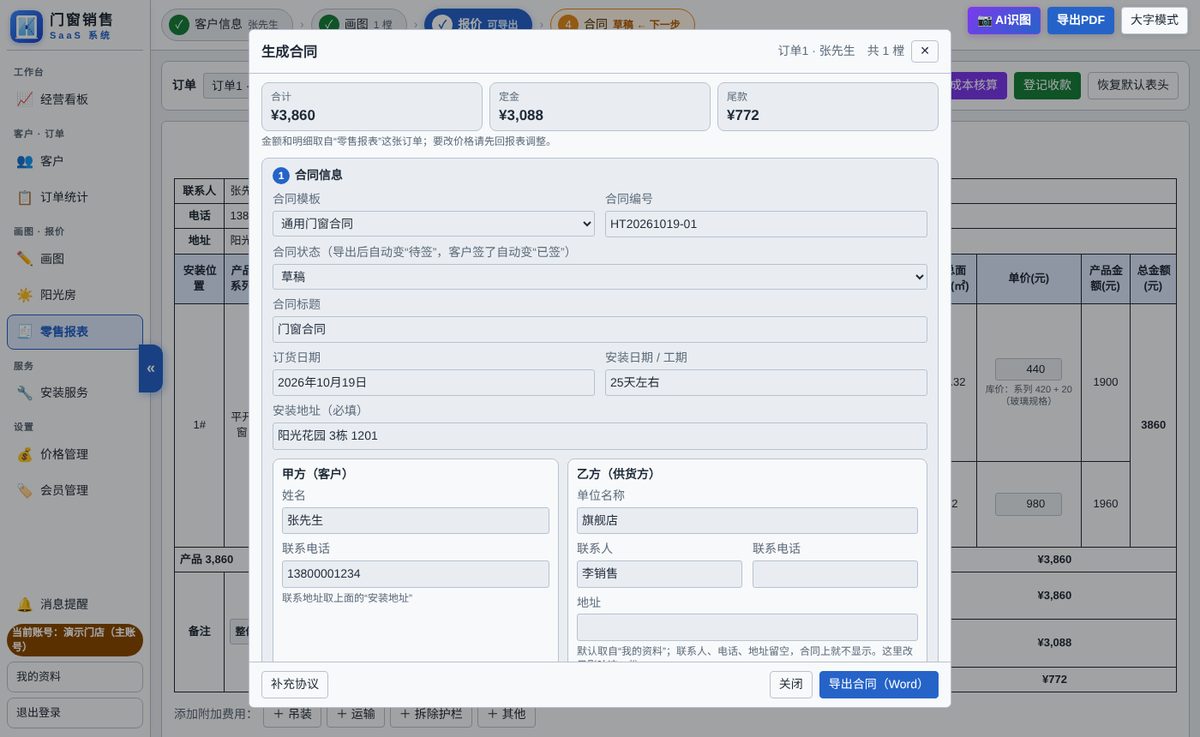Open the 合同模板 dropdown 通用门窗合同

coord(434,224)
